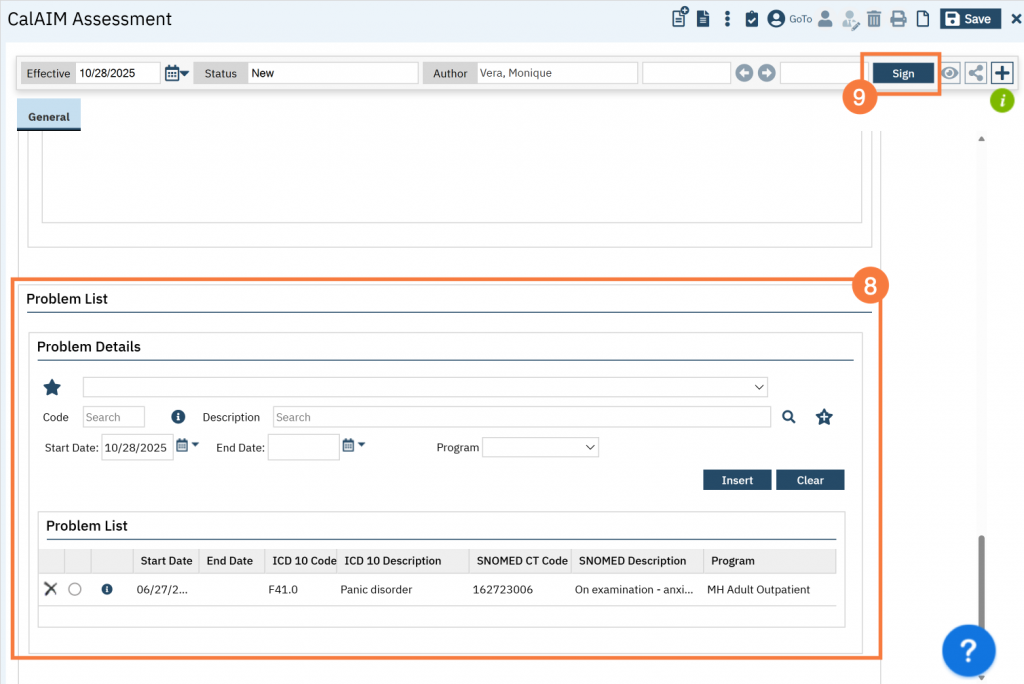Open the blue help question mark button
1024x684 pixels.
click(x=967, y=652)
